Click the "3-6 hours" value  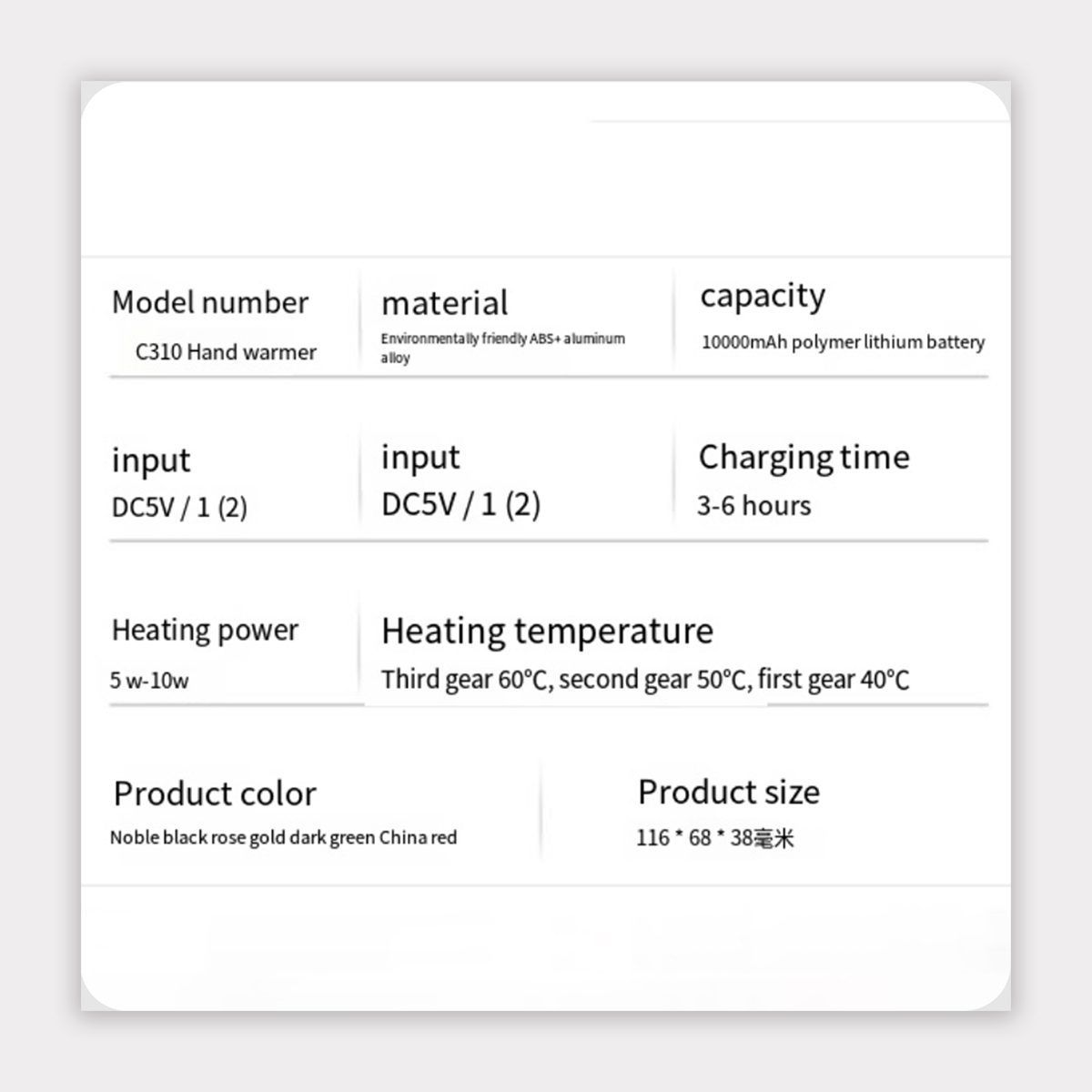click(753, 506)
